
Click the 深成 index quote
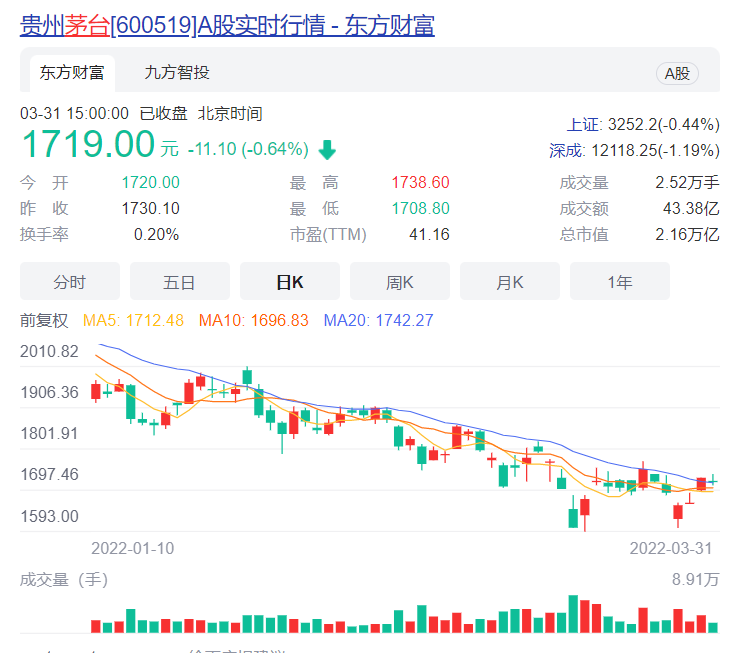[x=634, y=151]
